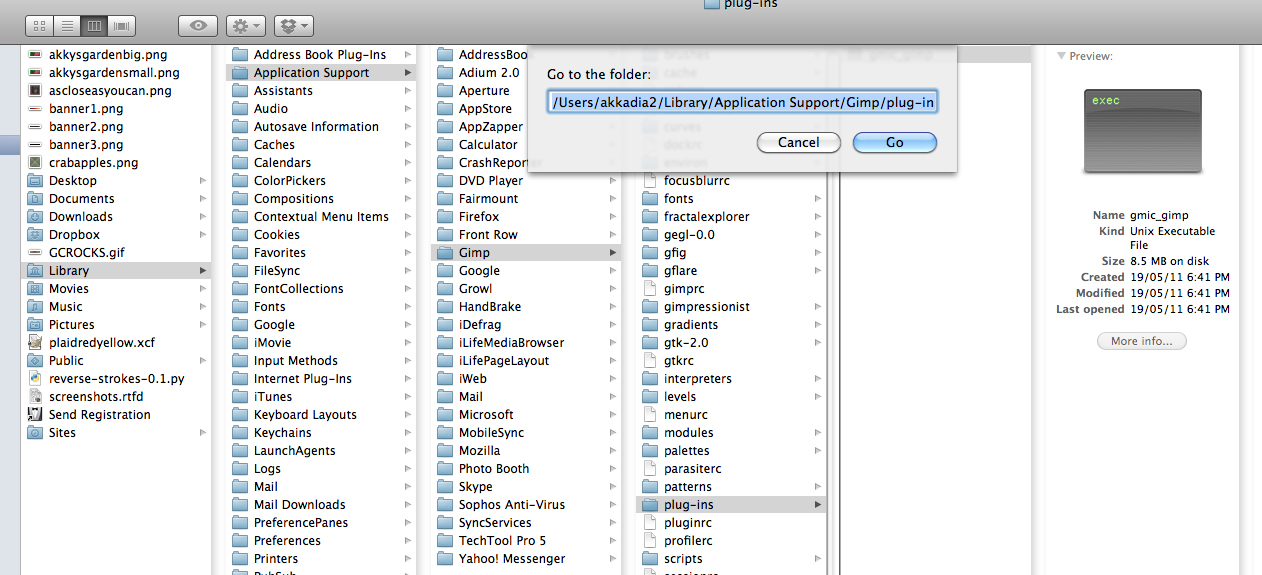
Task: Switch to list view in toolbar
Action: (67, 26)
